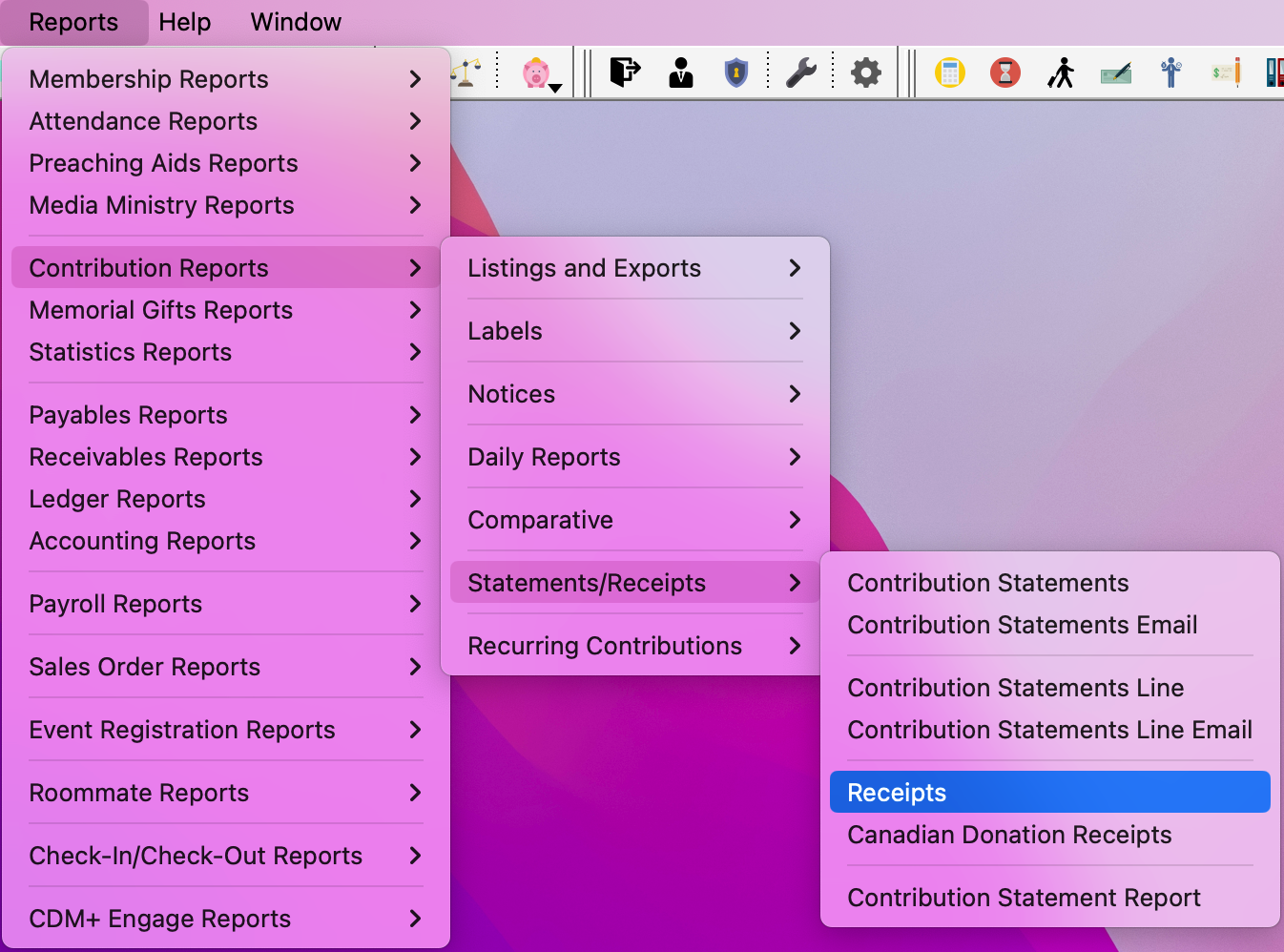Select Contribution Statements Email
Viewport: 1284px width, 952px height.
tap(1022, 625)
